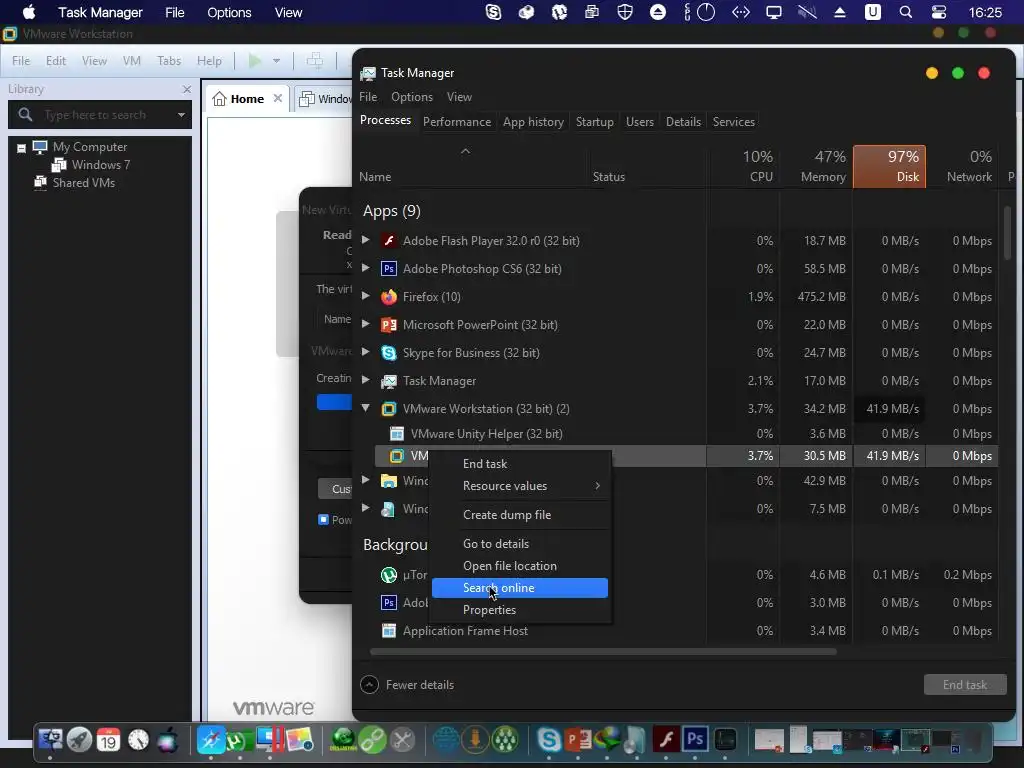
Task: Launch Safari compass icon in dock
Action: (x=211, y=740)
